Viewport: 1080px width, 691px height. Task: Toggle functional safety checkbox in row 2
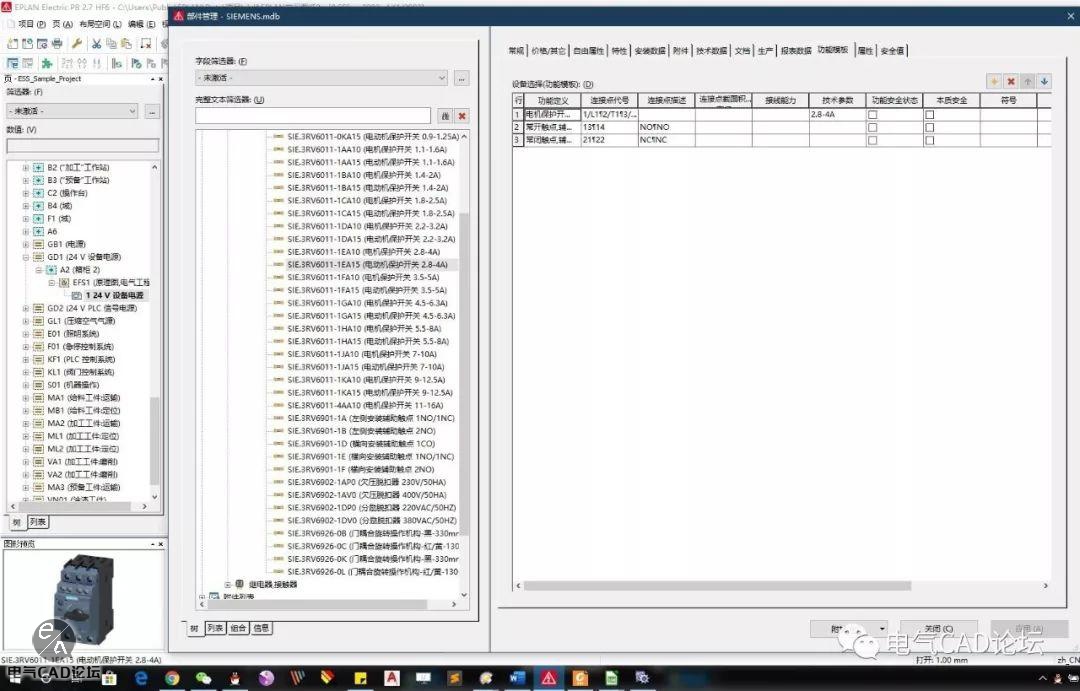pos(873,127)
